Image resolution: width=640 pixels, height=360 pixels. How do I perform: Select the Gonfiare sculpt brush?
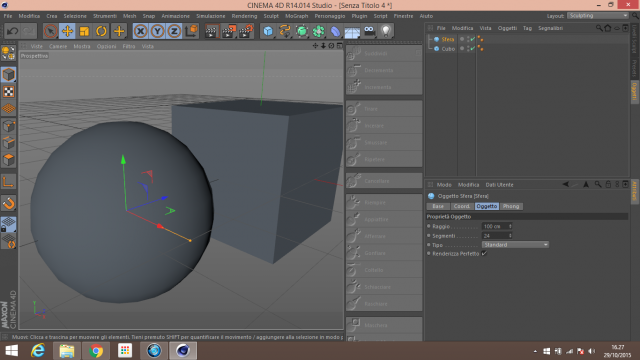384,253
